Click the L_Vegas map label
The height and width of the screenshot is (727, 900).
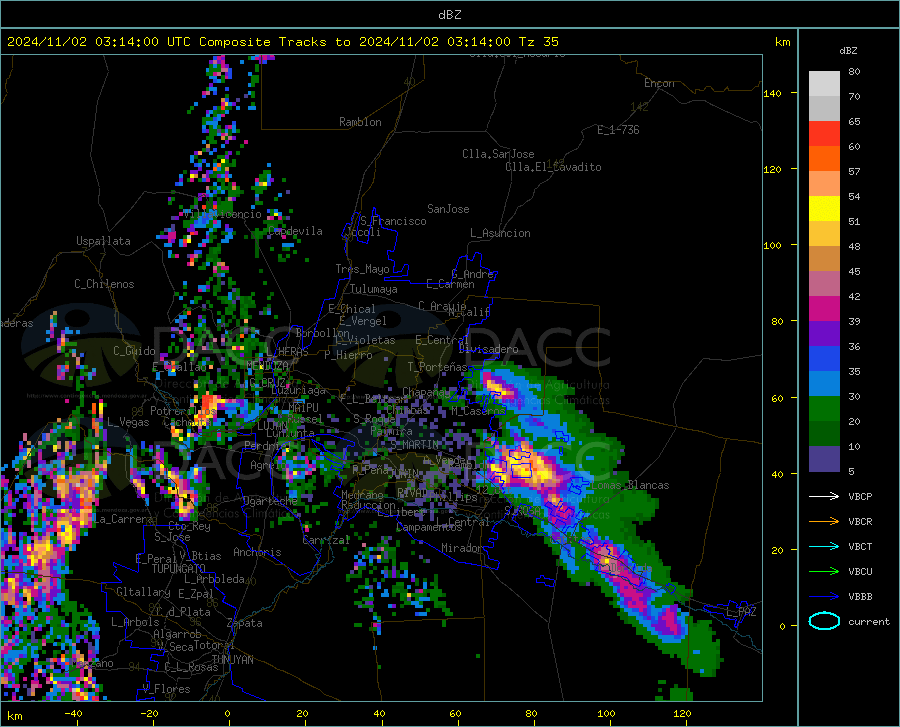click(x=128, y=422)
